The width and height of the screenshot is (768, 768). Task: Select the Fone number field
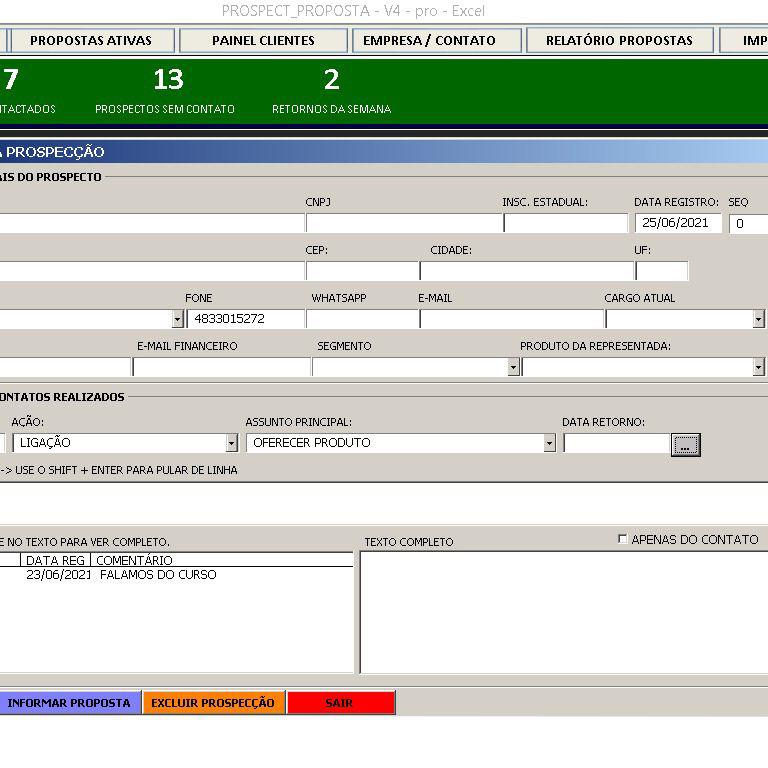tap(246, 319)
